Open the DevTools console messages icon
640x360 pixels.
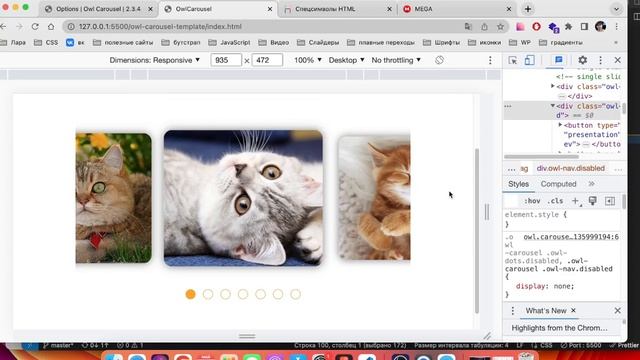coord(559,60)
